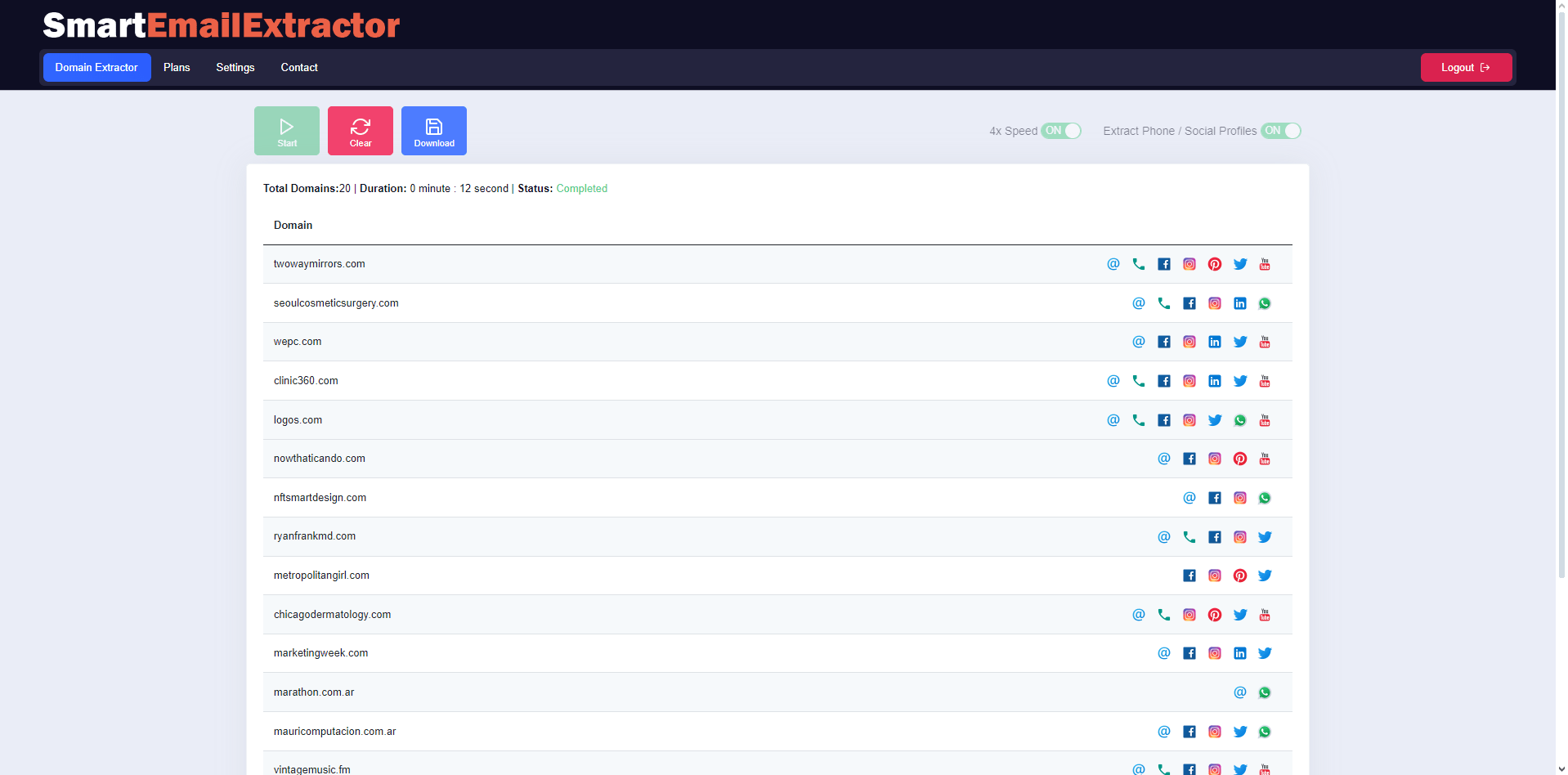Open the Twitter icon for ryanfrankmd.com
The image size is (1568, 775).
1265,537
